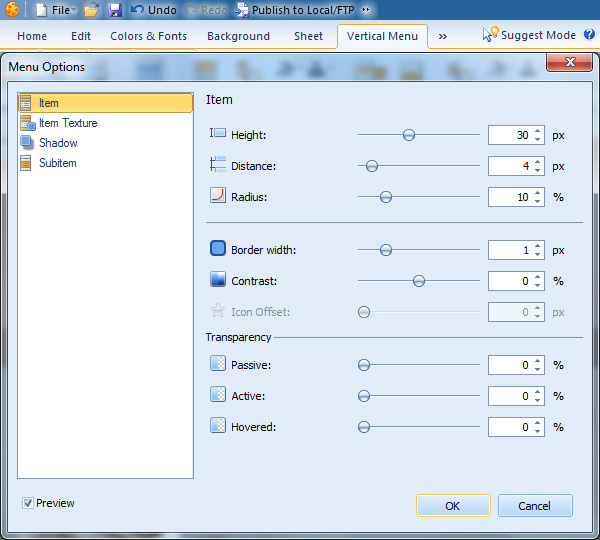This screenshot has height=540, width=600.
Task: Show more ribbon tabs with the chevron
Action: (443, 36)
